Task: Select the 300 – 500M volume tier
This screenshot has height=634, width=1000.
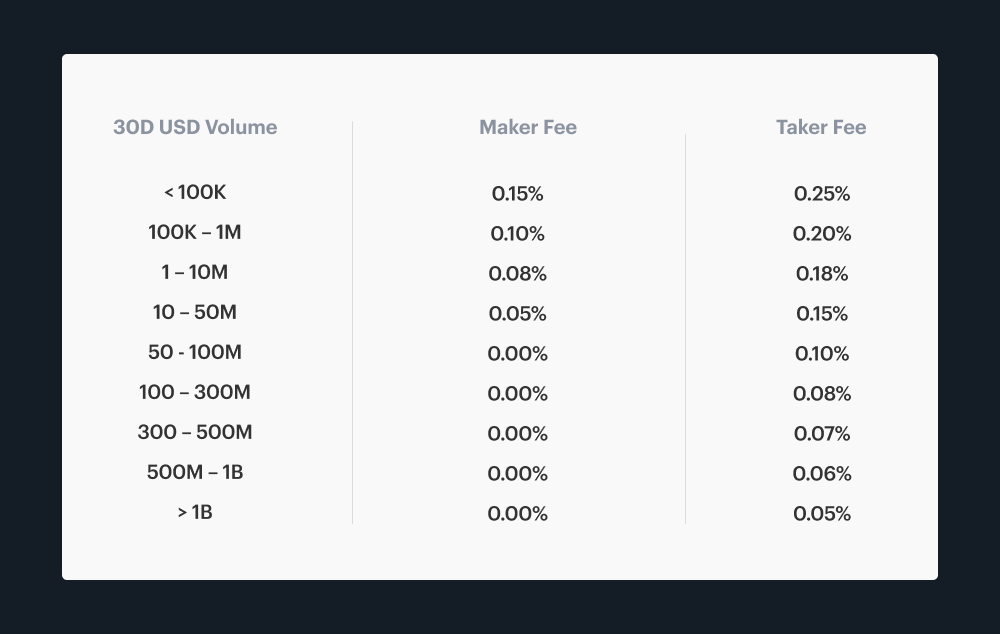Action: (195, 432)
